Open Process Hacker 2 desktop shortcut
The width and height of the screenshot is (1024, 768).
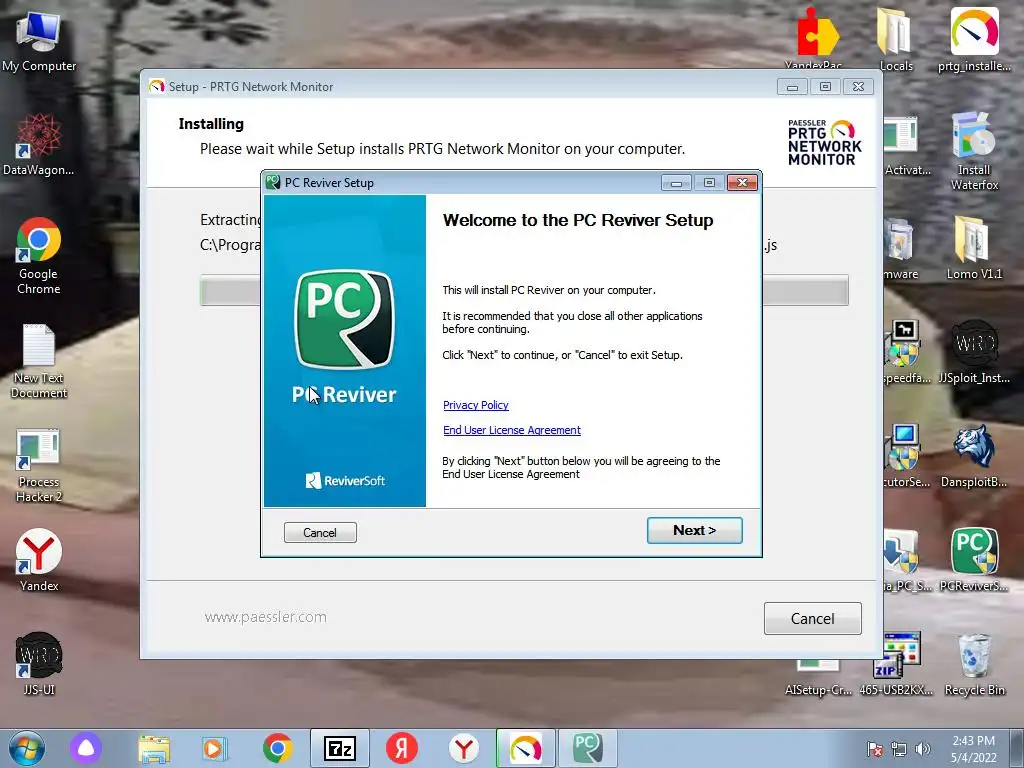tap(39, 466)
